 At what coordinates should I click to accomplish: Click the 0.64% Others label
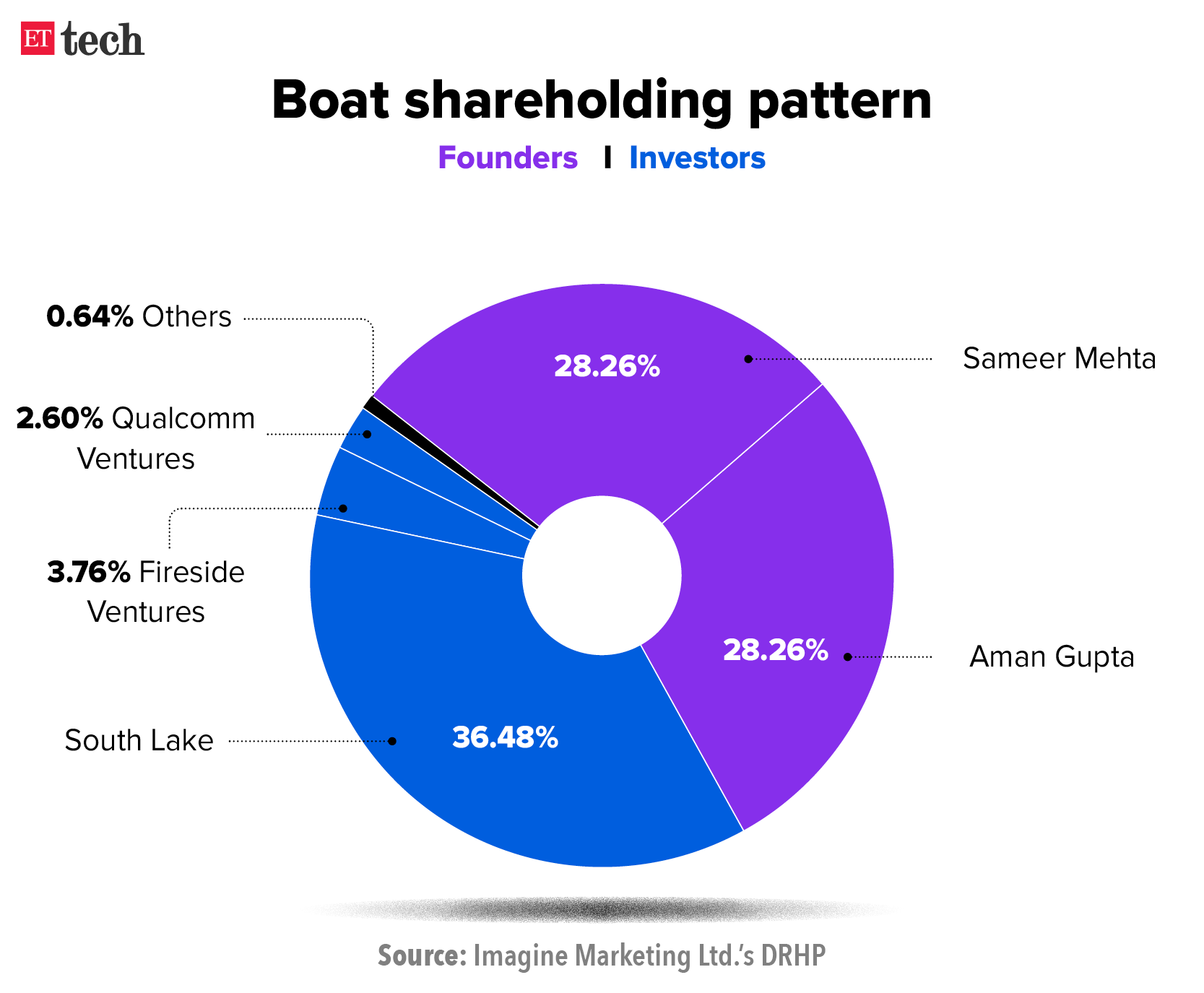[x=139, y=316]
